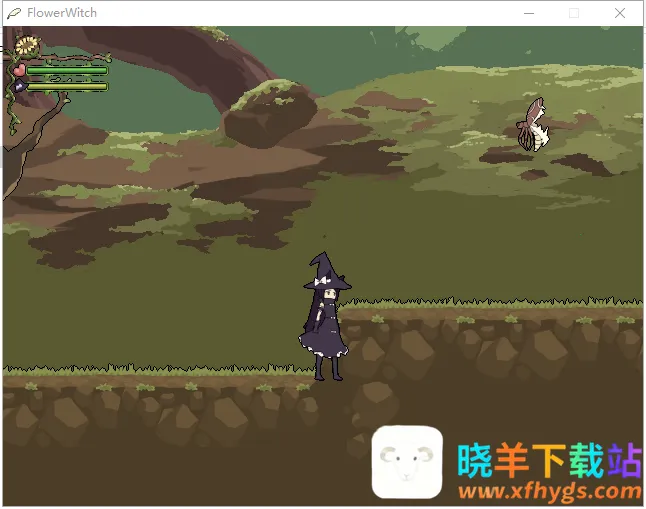Click the purple mana gem icon
Viewport: 646px width, 509px height.
18,86
